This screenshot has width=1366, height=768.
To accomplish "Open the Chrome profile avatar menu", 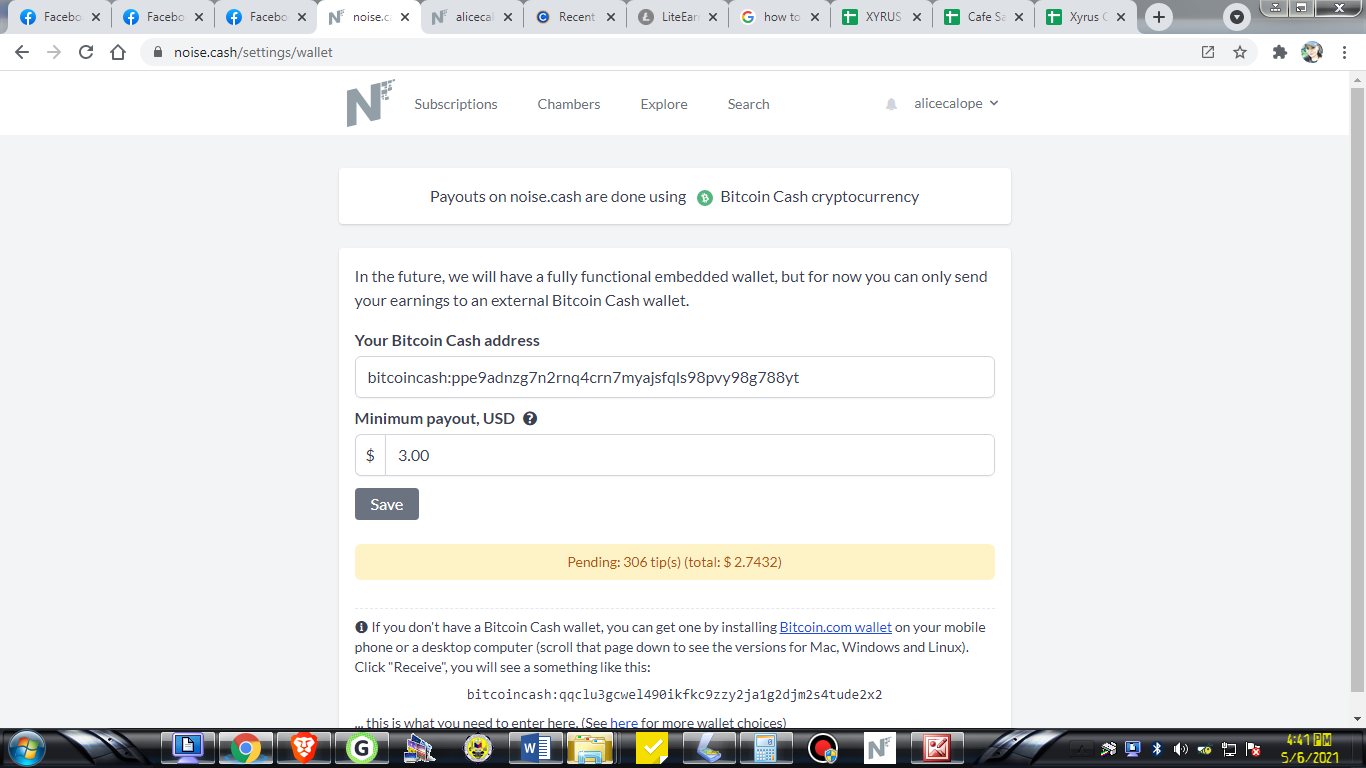I will tap(1312, 52).
